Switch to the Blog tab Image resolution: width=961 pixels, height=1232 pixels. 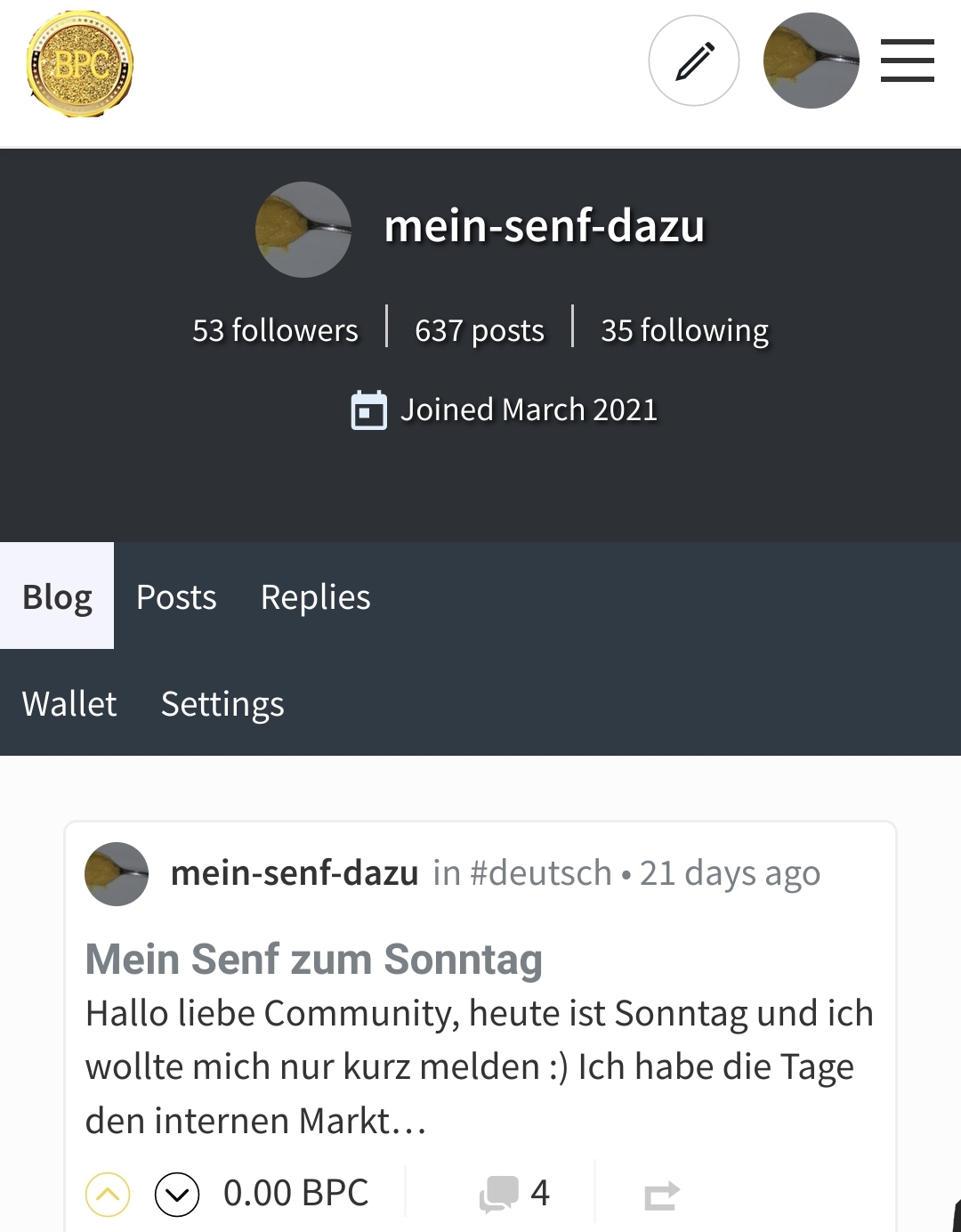(57, 596)
